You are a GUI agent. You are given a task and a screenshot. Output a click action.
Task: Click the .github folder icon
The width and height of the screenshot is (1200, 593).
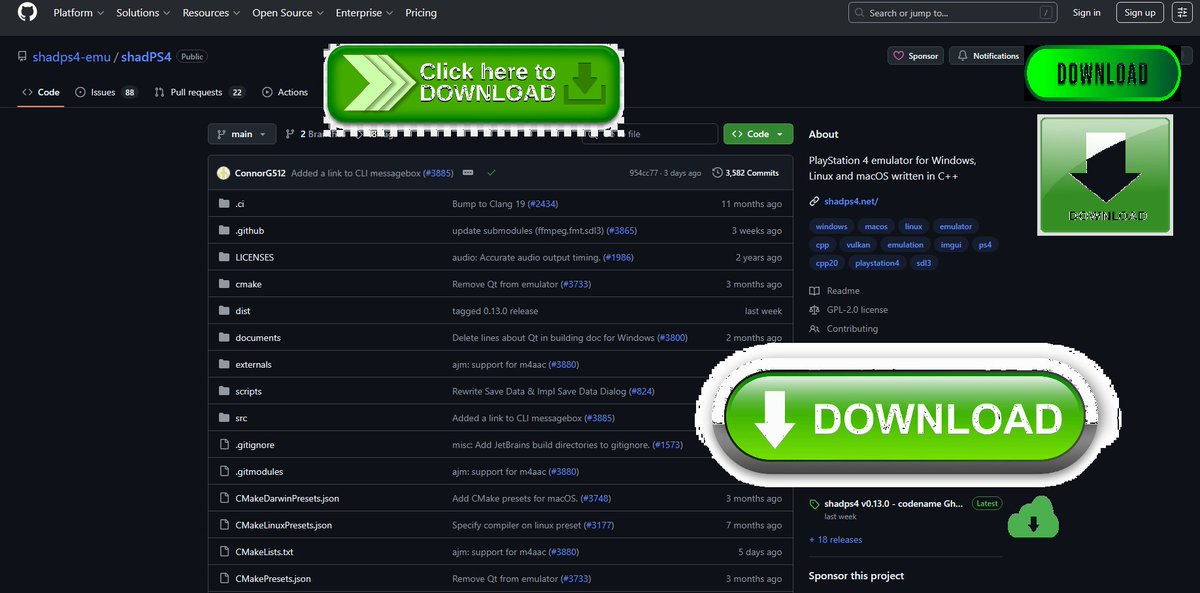224,231
